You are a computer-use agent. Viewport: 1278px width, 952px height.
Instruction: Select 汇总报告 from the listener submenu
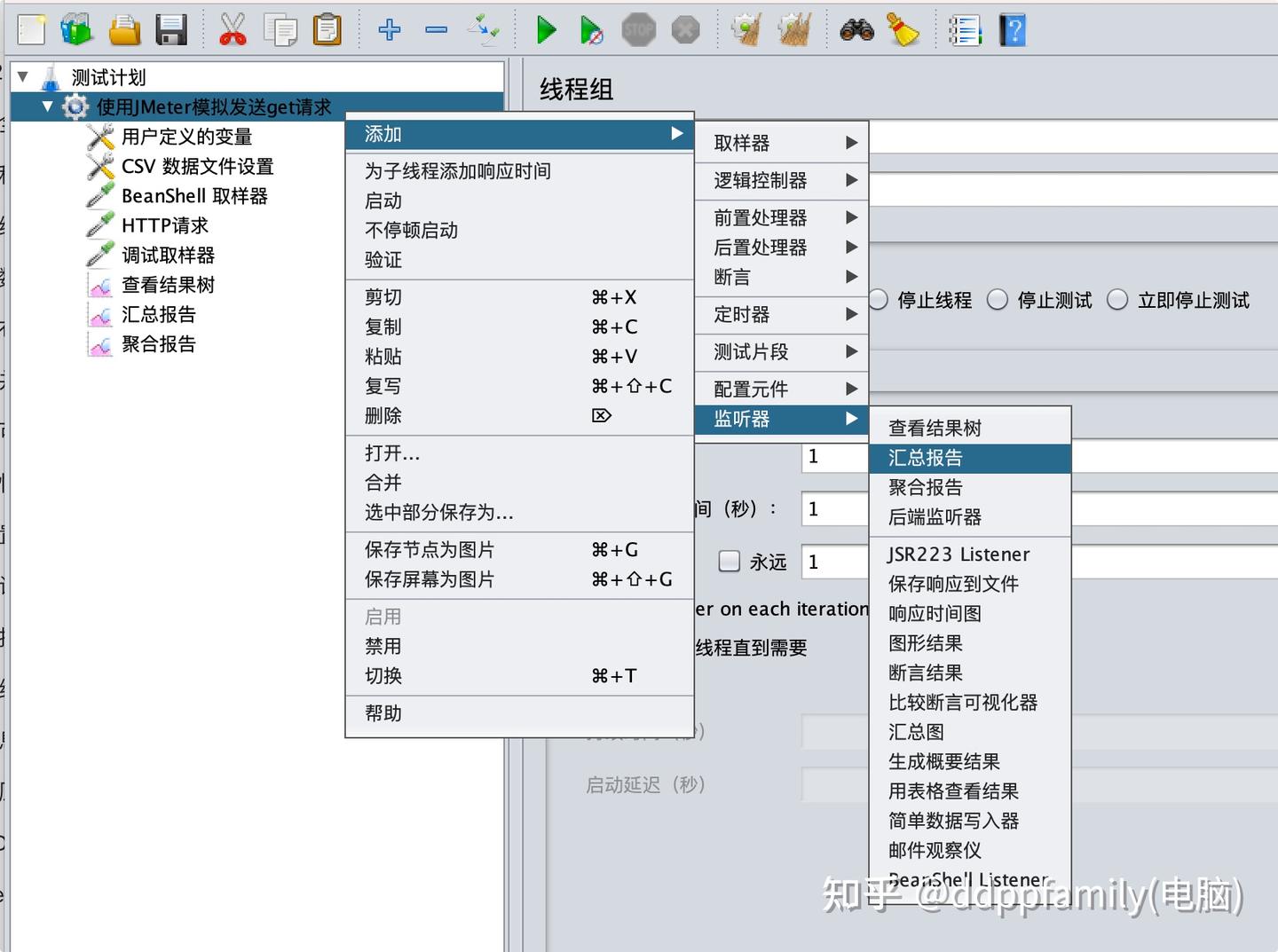click(x=925, y=458)
